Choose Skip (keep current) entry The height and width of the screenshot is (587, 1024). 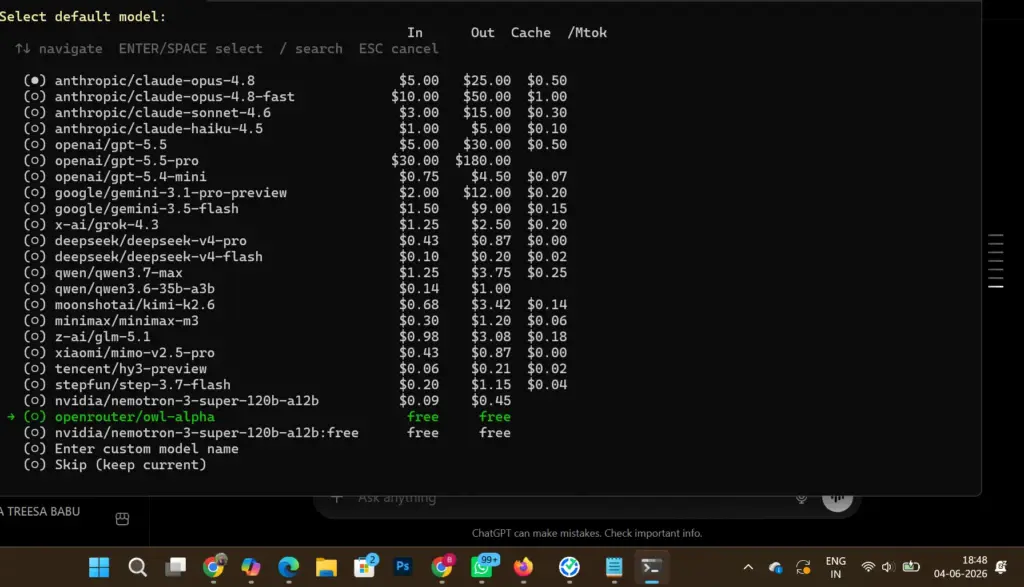point(115,465)
